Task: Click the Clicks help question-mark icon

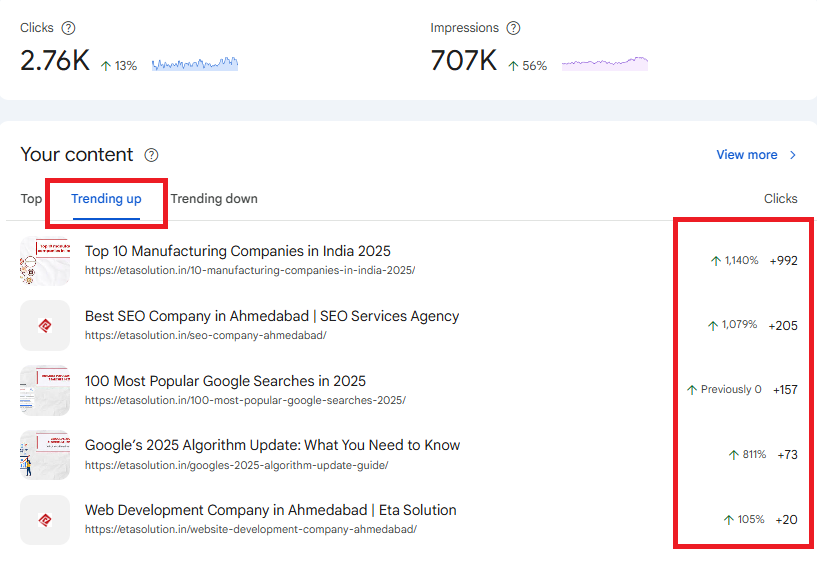Action: coord(68,28)
